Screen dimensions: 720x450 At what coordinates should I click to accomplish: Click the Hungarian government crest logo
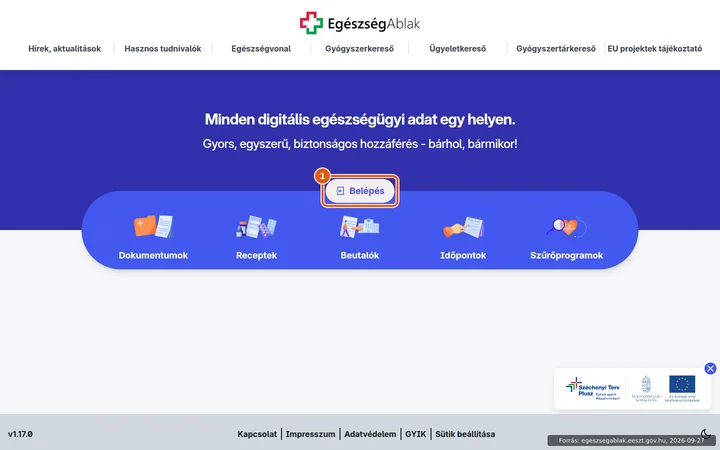click(x=646, y=388)
